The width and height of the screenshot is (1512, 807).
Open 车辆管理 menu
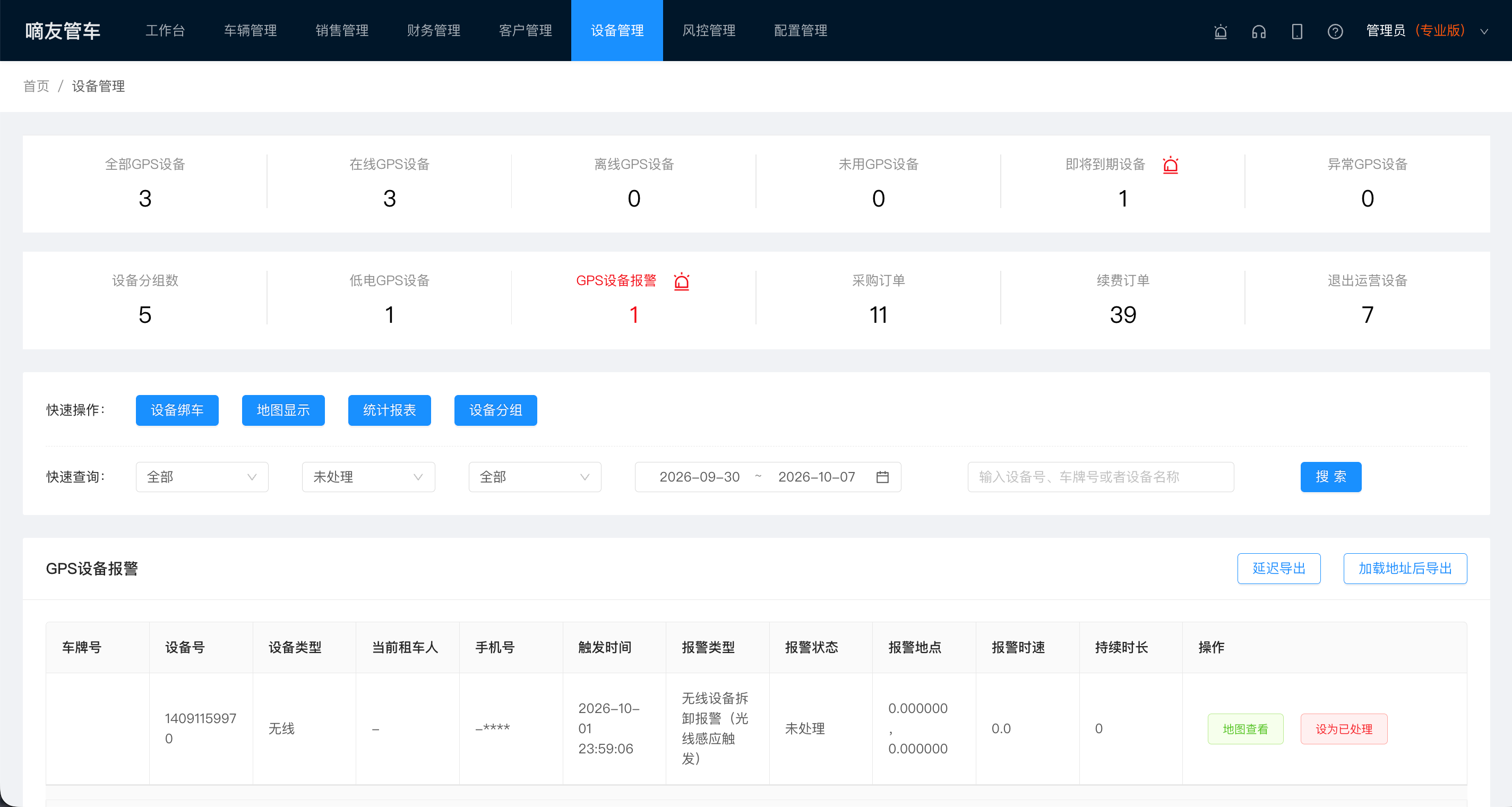pos(250,30)
